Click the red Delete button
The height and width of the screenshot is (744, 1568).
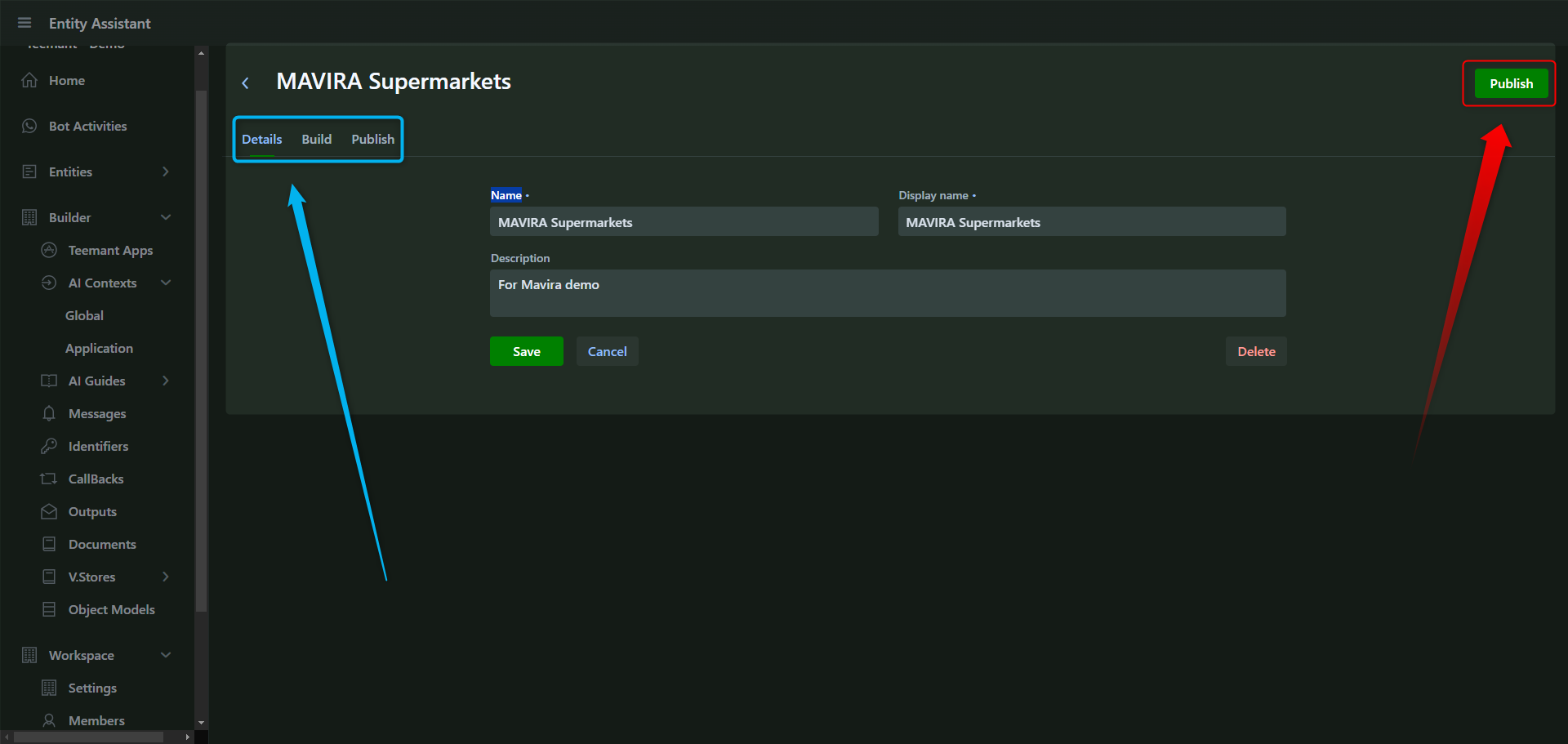tap(1256, 351)
